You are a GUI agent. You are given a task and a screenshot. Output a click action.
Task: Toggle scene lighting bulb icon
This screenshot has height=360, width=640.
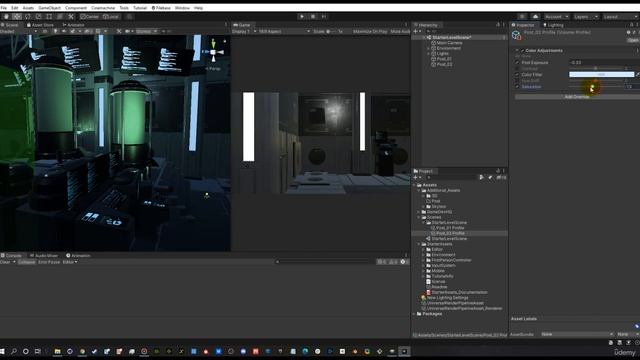[x=55, y=31]
